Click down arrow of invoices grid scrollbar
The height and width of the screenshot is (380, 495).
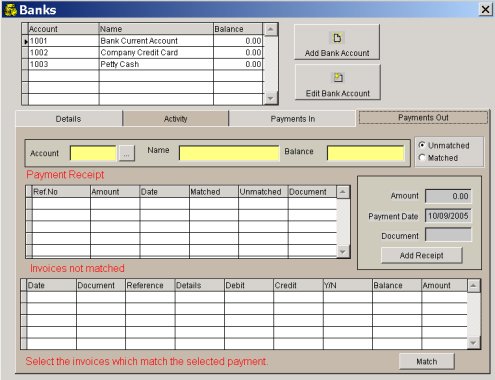[473, 343]
